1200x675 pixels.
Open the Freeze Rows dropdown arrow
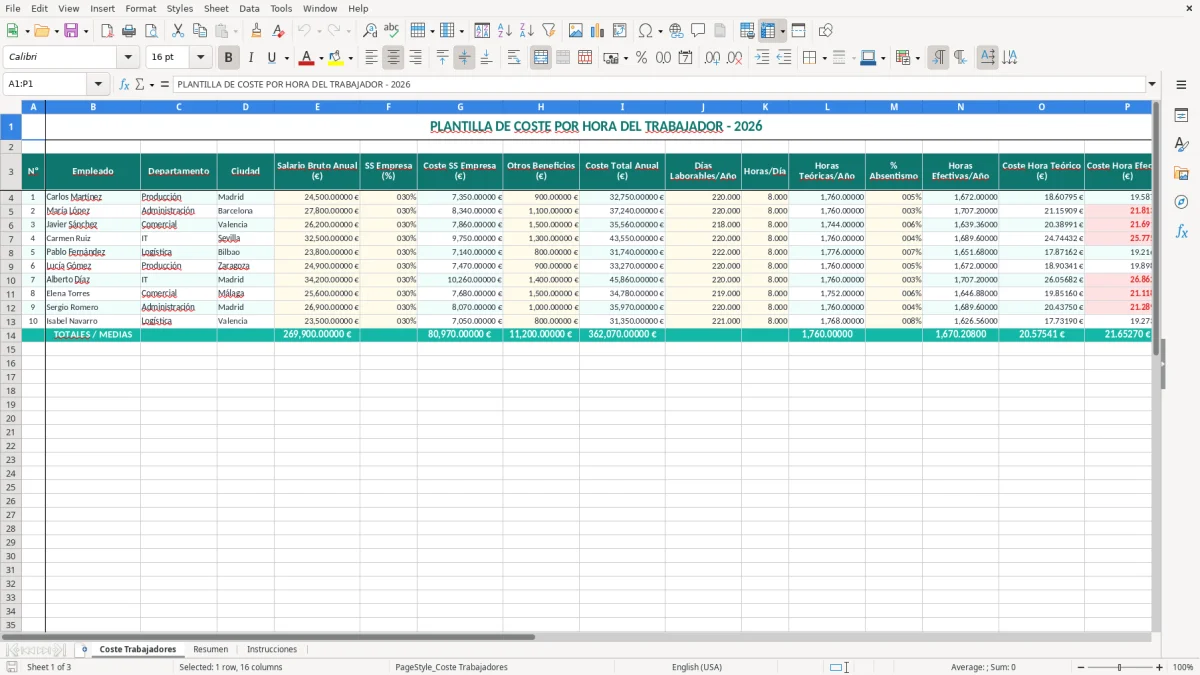783,31
